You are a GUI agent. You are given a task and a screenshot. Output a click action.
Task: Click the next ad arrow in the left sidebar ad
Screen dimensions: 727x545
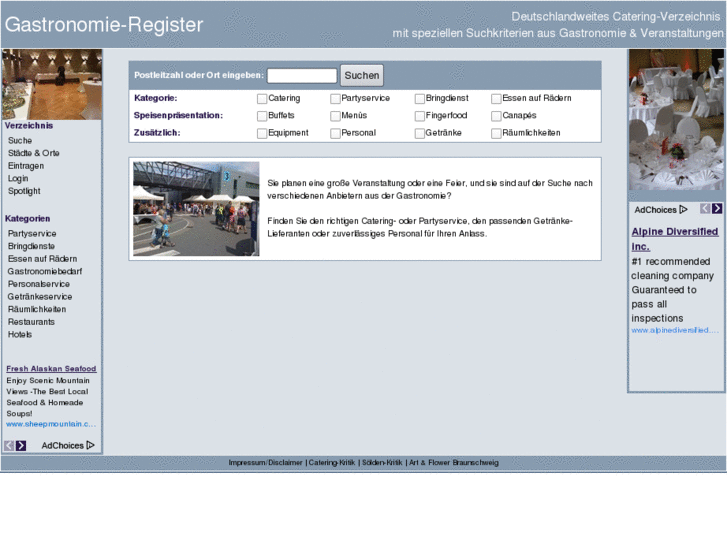click(21, 446)
